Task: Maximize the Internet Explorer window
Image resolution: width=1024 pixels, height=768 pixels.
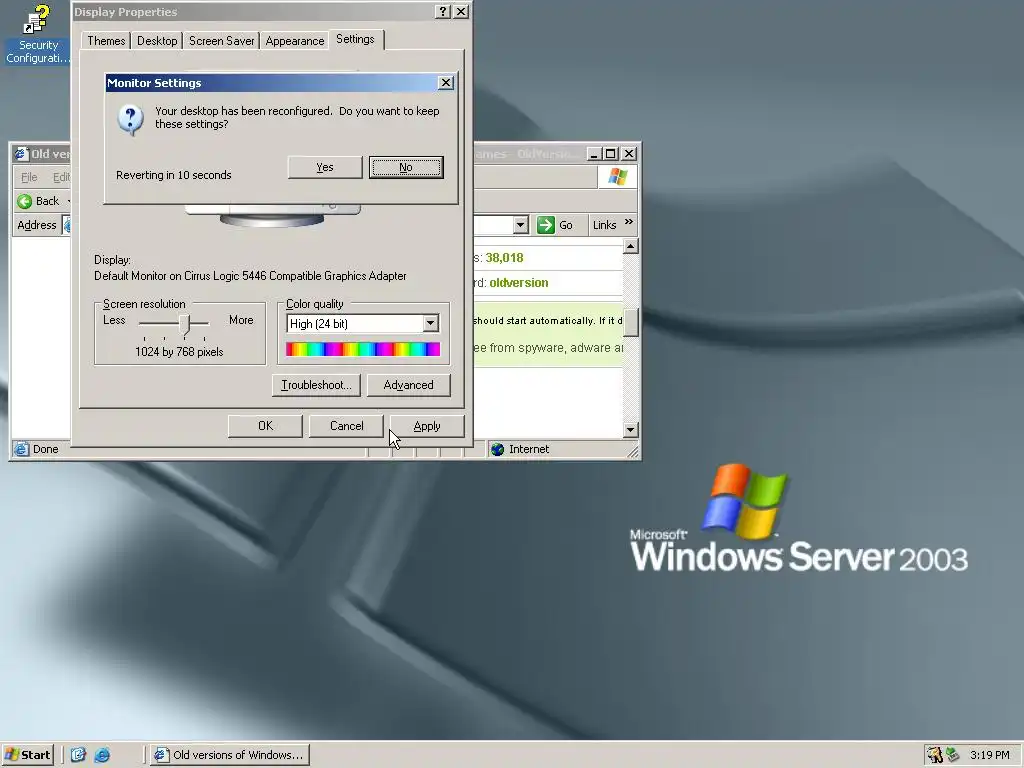Action: click(x=611, y=153)
